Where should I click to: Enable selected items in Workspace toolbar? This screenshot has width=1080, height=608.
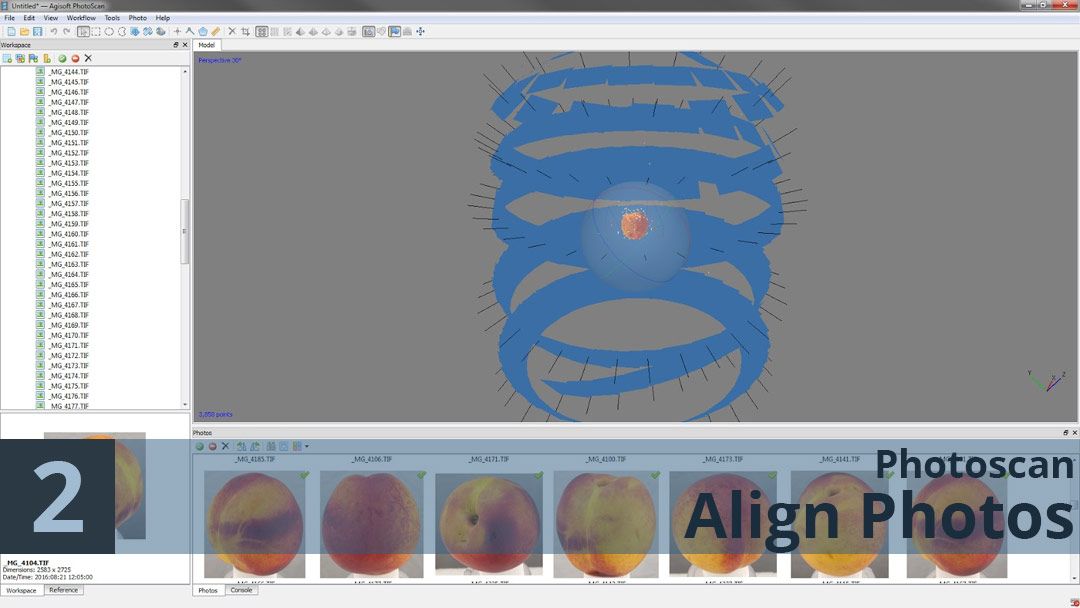(62, 59)
